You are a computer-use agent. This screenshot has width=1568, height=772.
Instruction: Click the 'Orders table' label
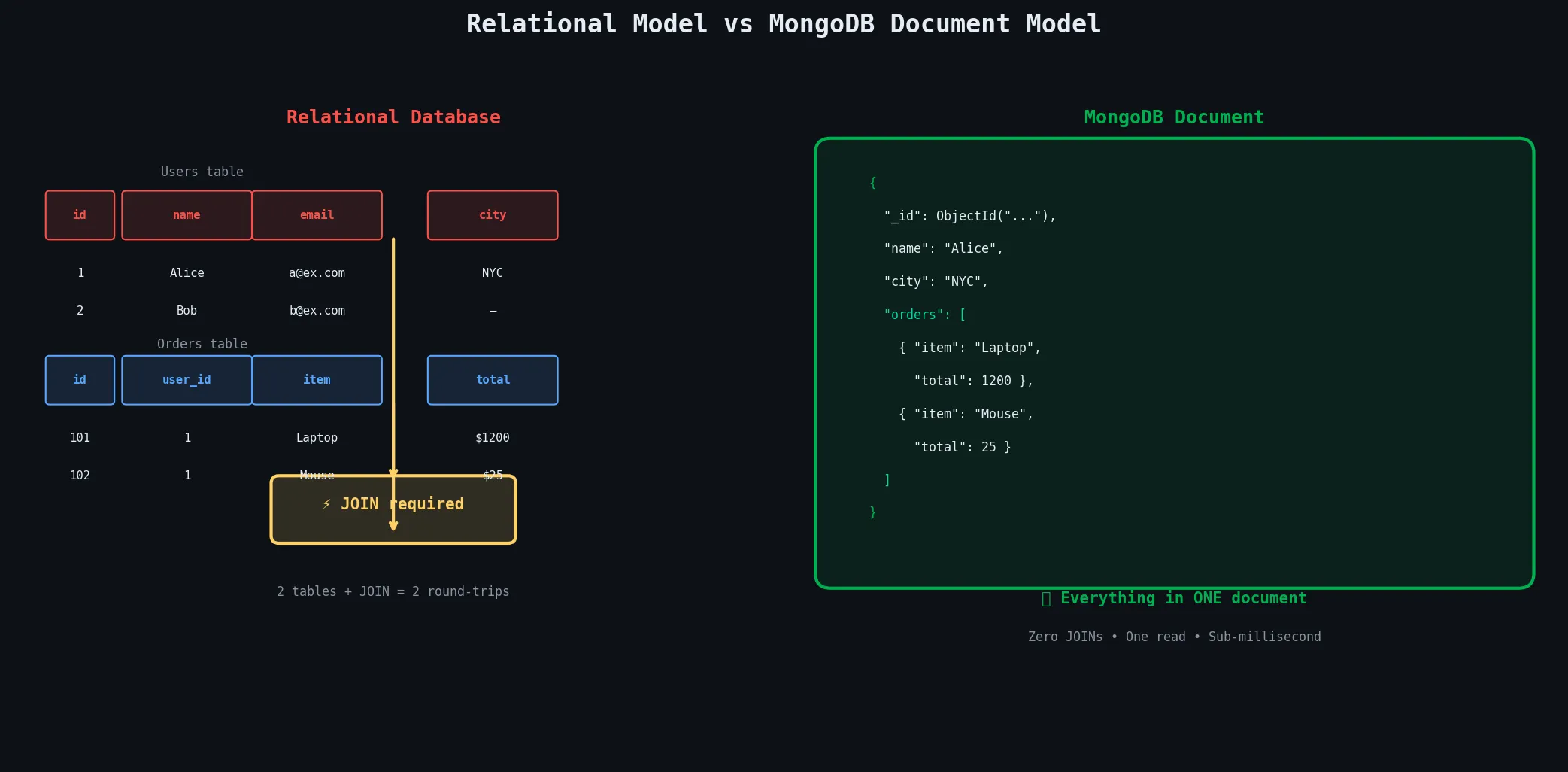point(202,344)
